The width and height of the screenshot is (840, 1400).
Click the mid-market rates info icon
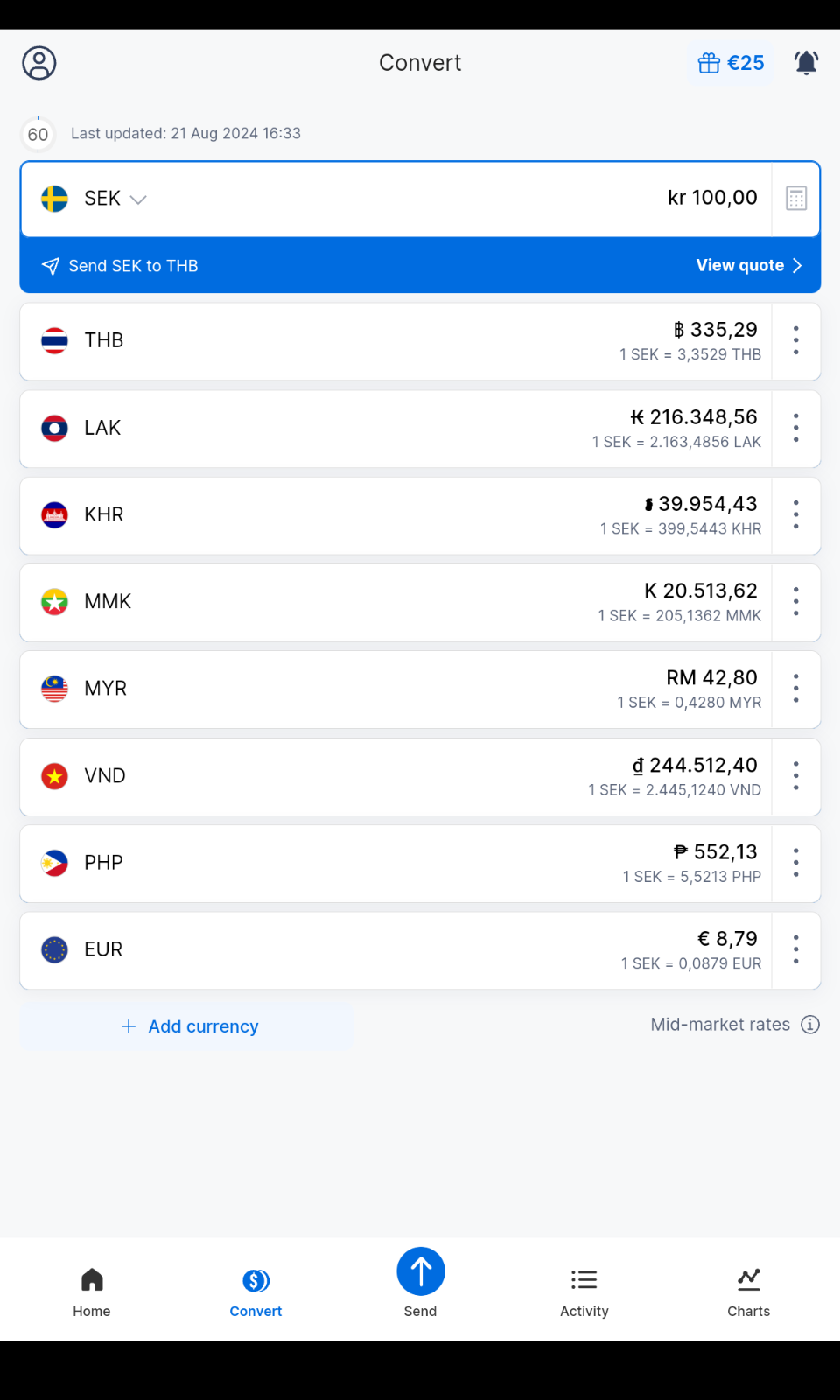pyautogui.click(x=810, y=1025)
